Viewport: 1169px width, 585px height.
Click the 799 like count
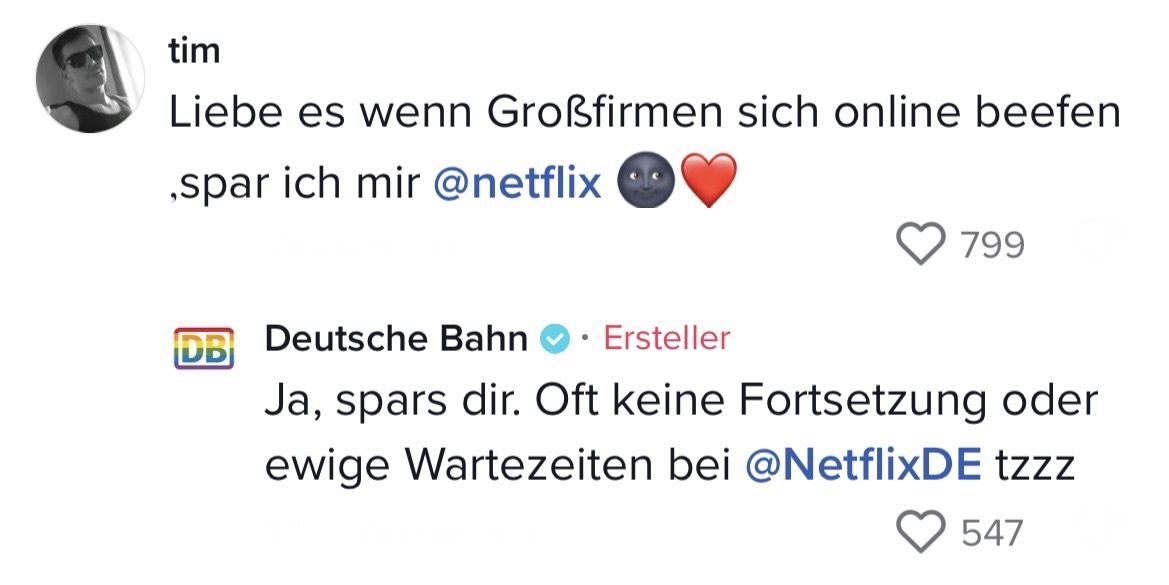[992, 244]
